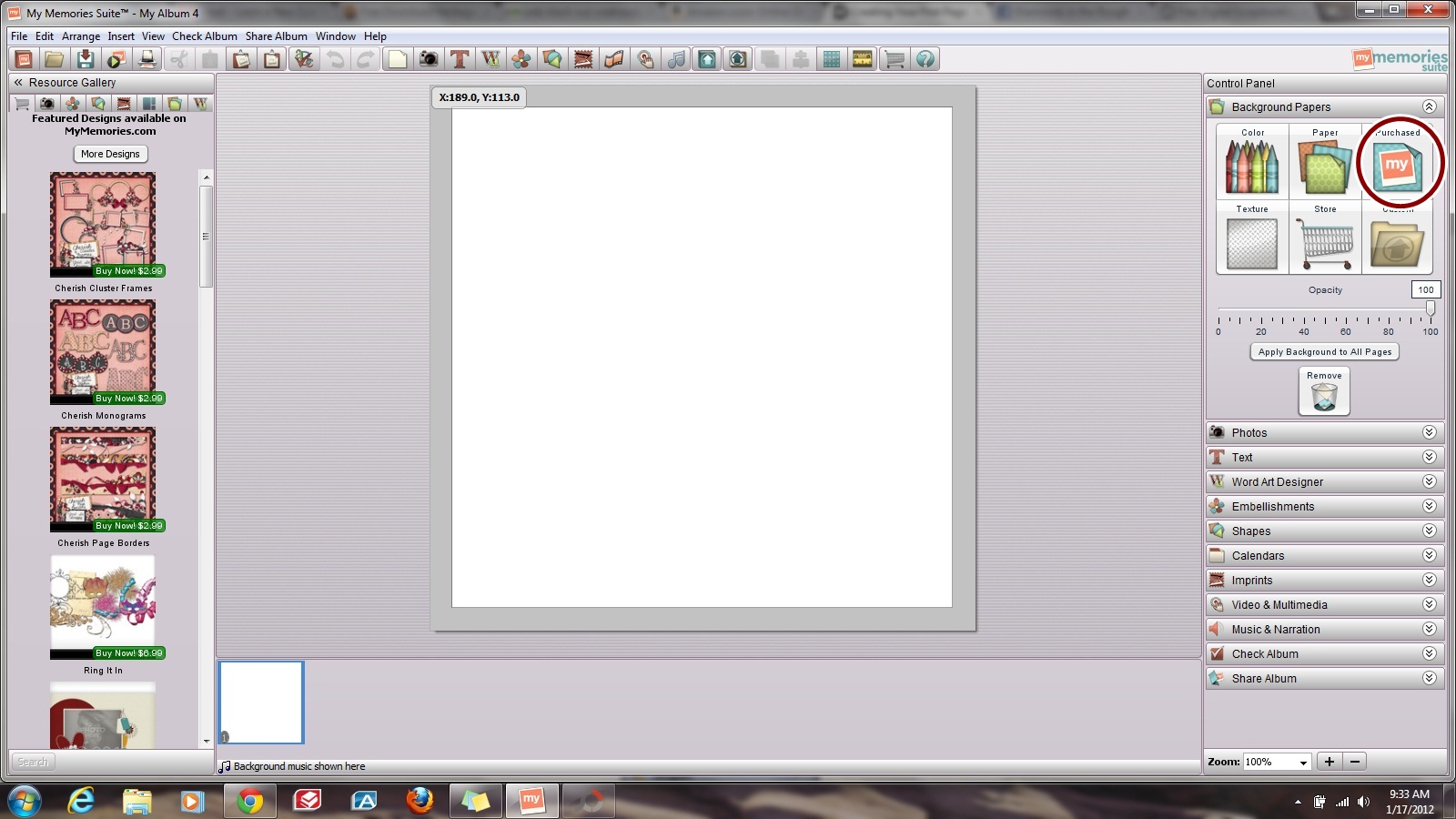Open the Share Album menu
The image size is (1456, 819).
coord(276,36)
